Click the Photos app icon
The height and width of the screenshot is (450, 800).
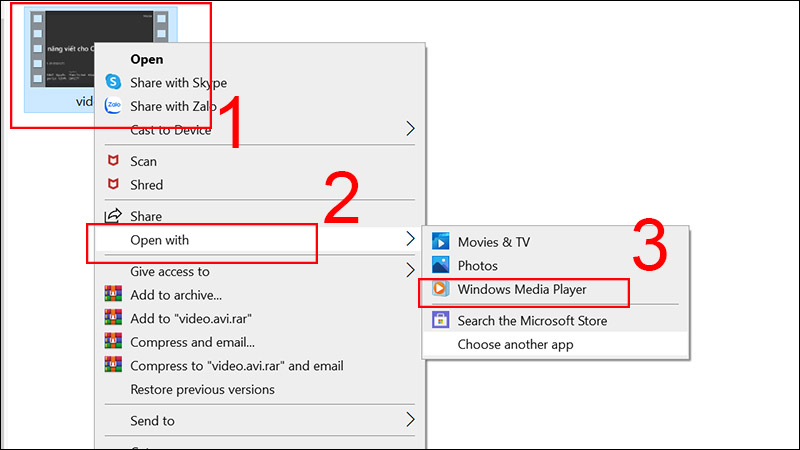click(x=440, y=265)
